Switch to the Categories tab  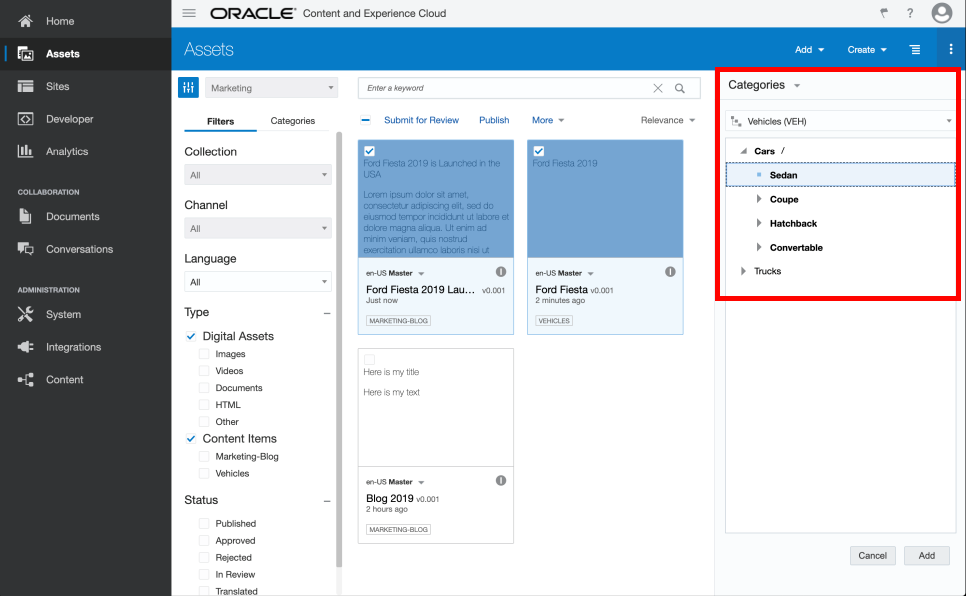point(293,121)
